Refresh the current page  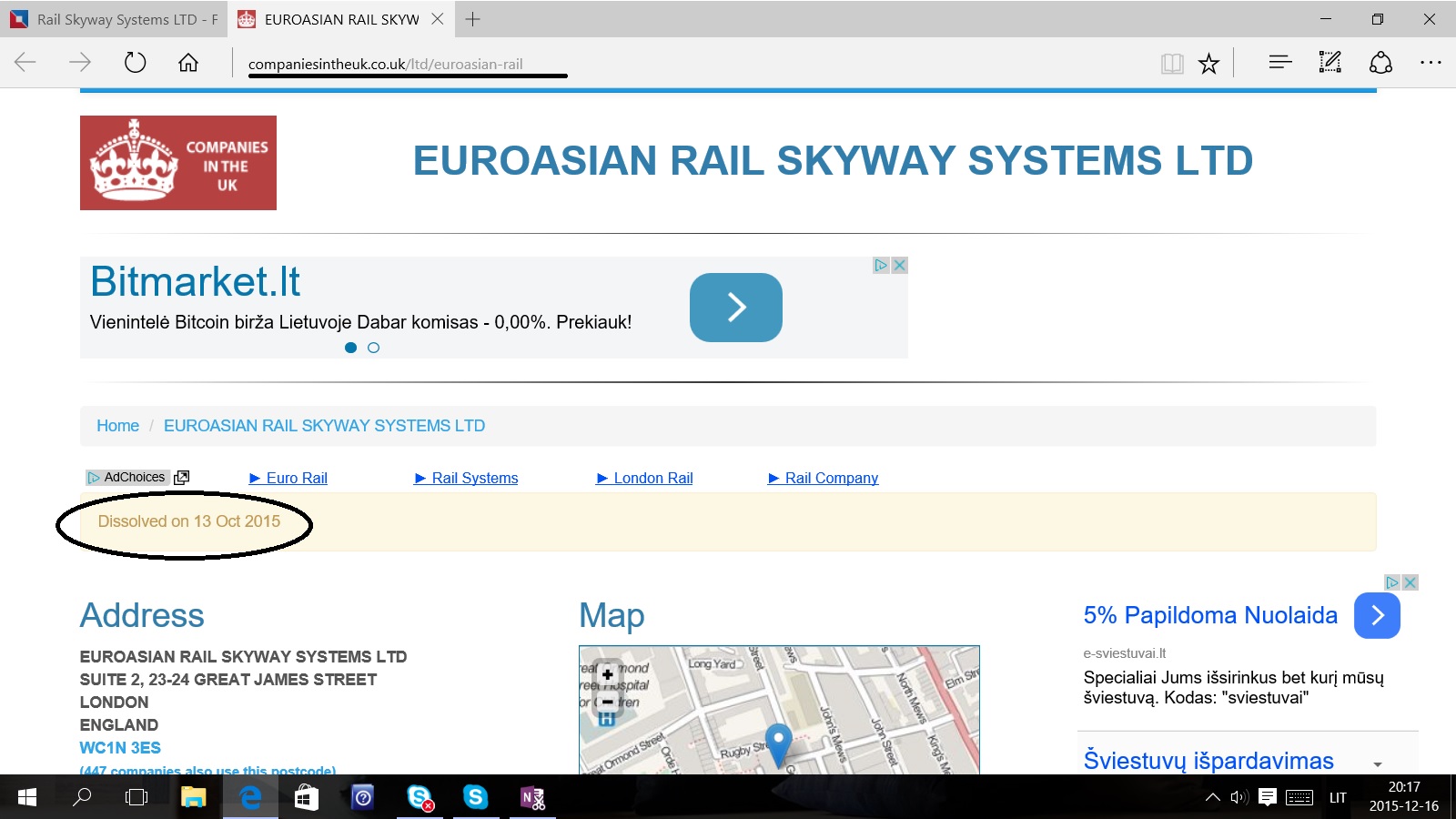[x=135, y=62]
